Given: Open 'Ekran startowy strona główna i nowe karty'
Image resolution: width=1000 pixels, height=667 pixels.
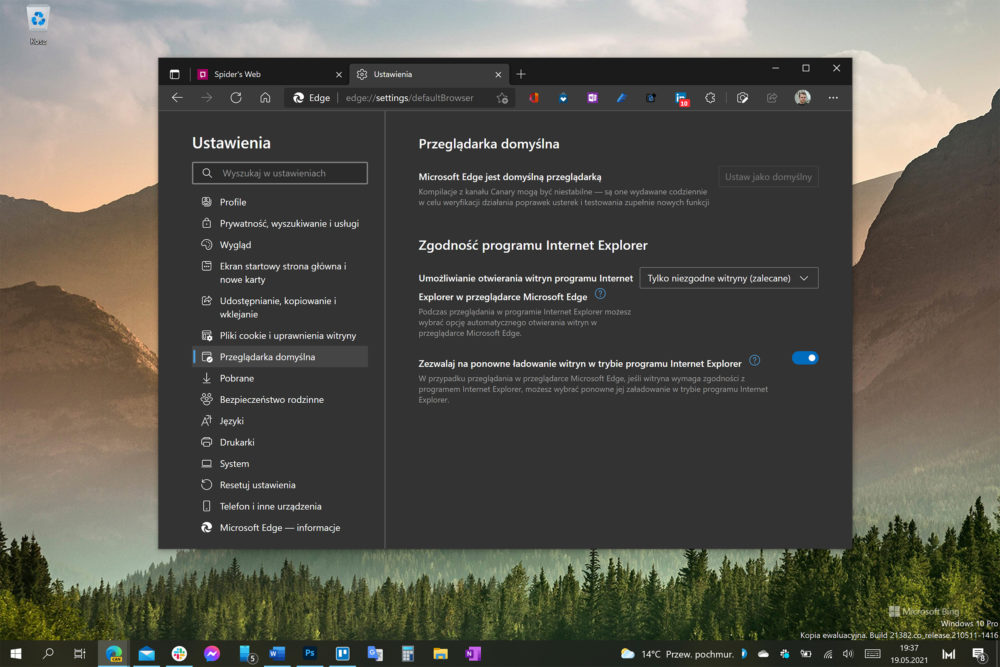Looking at the screenshot, I should tap(280, 273).
